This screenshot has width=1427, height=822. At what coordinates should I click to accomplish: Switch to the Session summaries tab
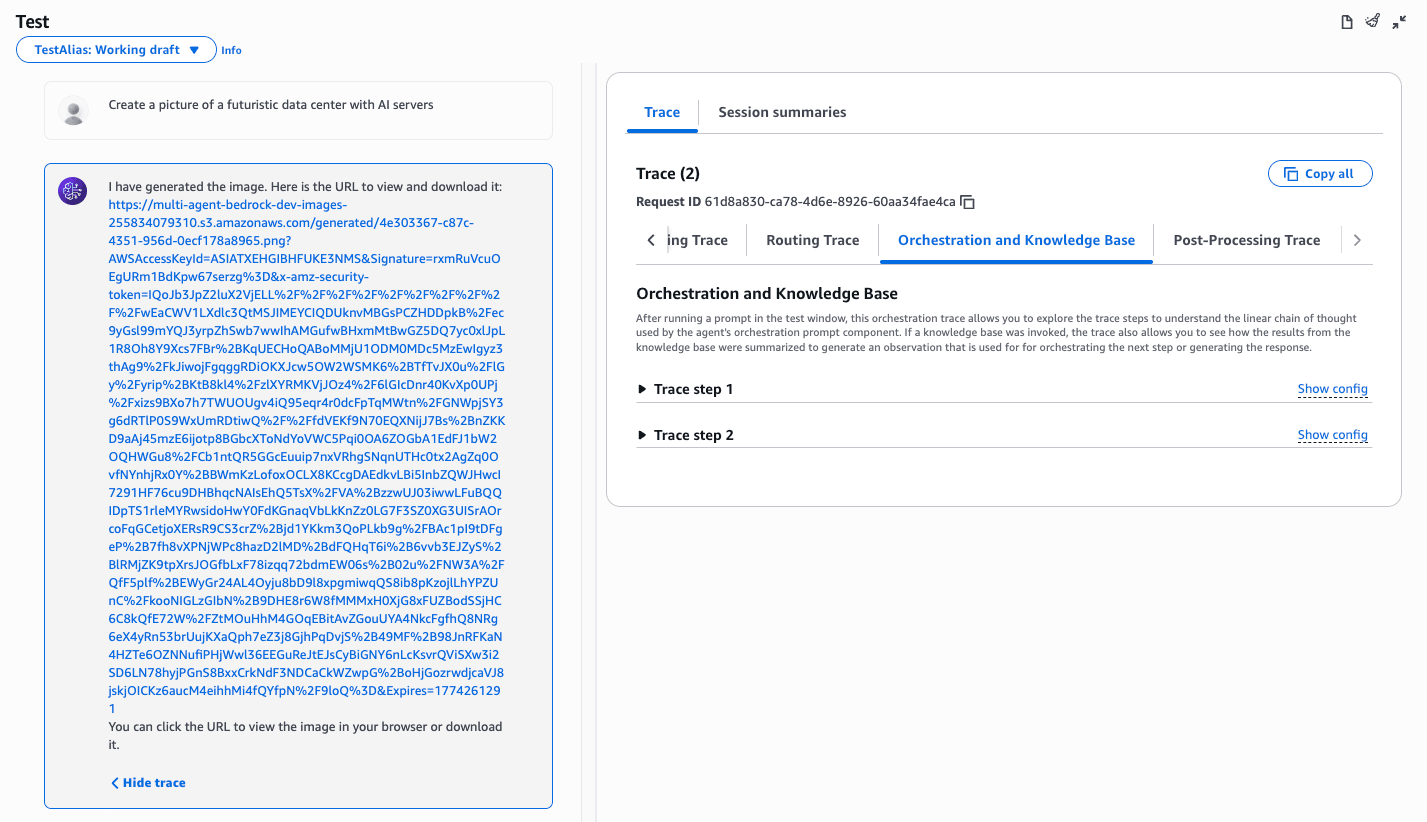pyautogui.click(x=782, y=112)
